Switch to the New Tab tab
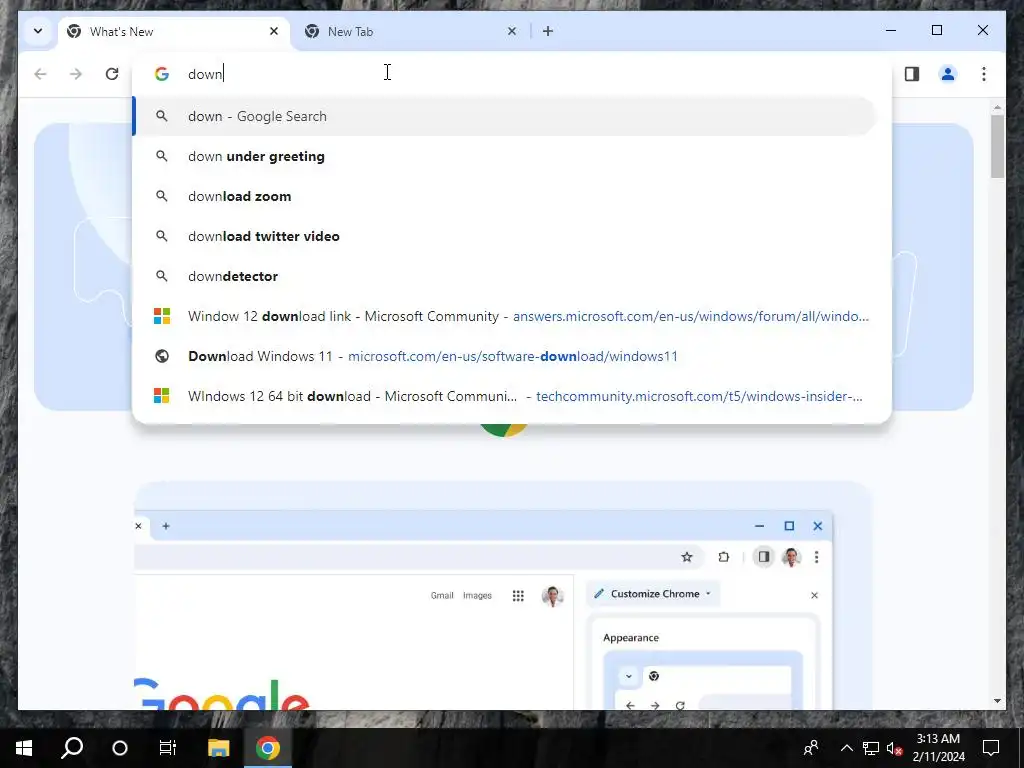Screen dimensions: 1024x768 [x=411, y=31]
